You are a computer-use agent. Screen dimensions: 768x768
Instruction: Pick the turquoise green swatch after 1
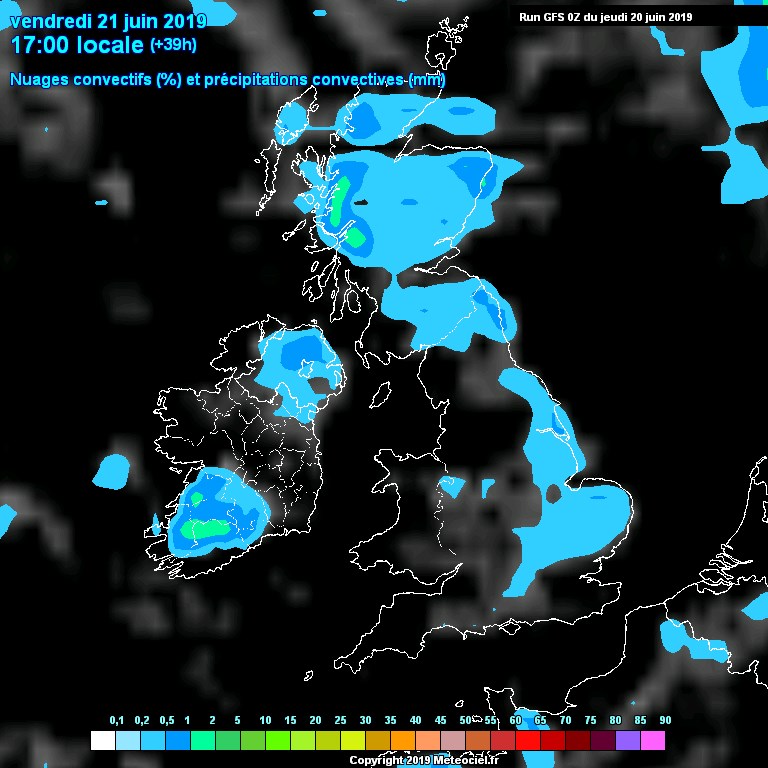[x=202, y=741]
